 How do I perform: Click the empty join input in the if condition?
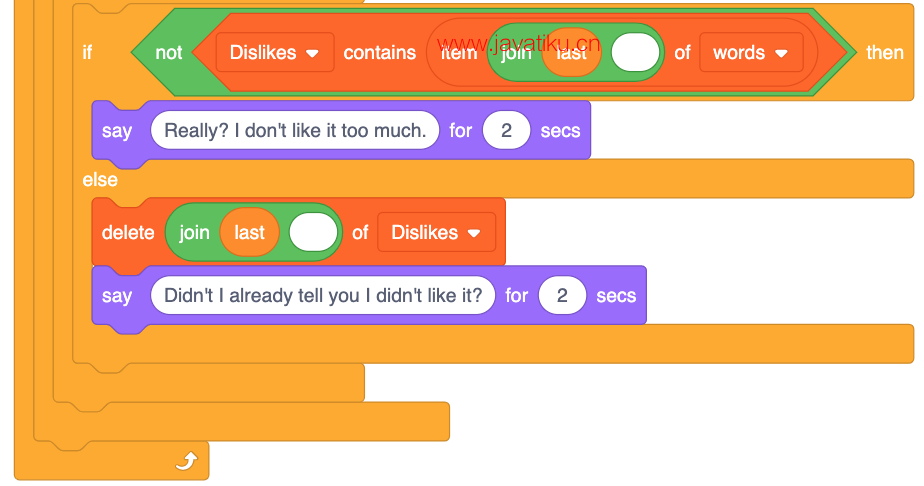tap(635, 52)
